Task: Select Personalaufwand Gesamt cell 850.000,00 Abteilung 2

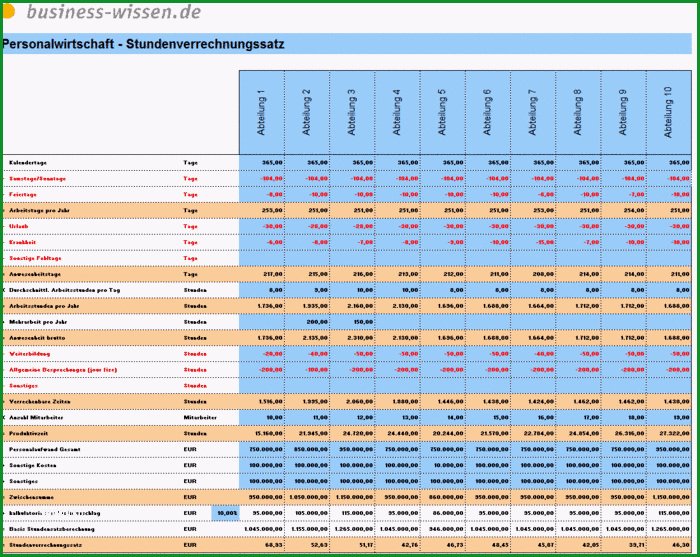Action: (x=307, y=449)
